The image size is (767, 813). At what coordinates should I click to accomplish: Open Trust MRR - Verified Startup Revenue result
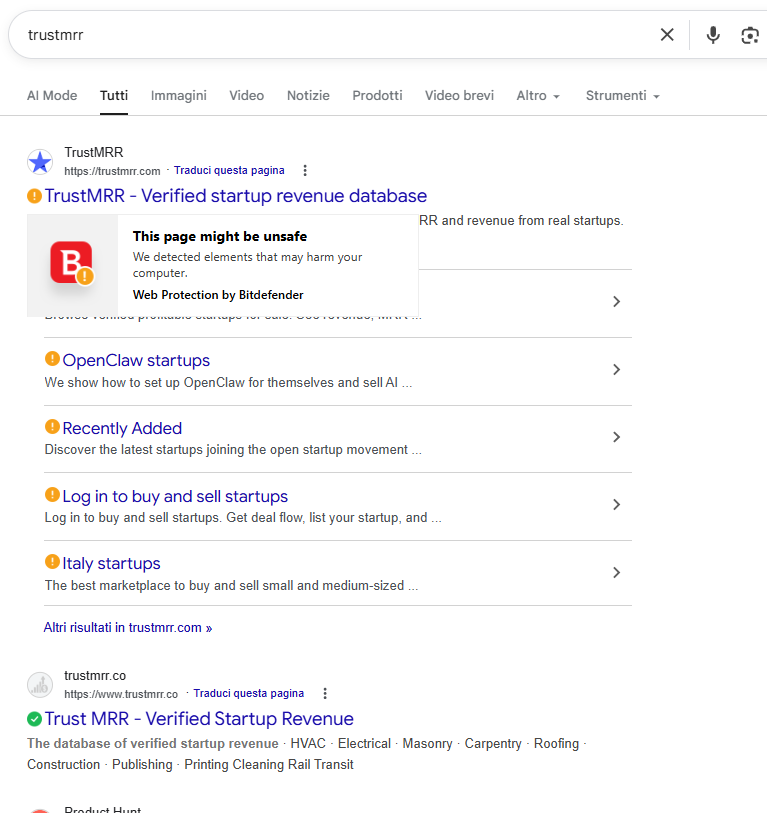[x=199, y=719]
